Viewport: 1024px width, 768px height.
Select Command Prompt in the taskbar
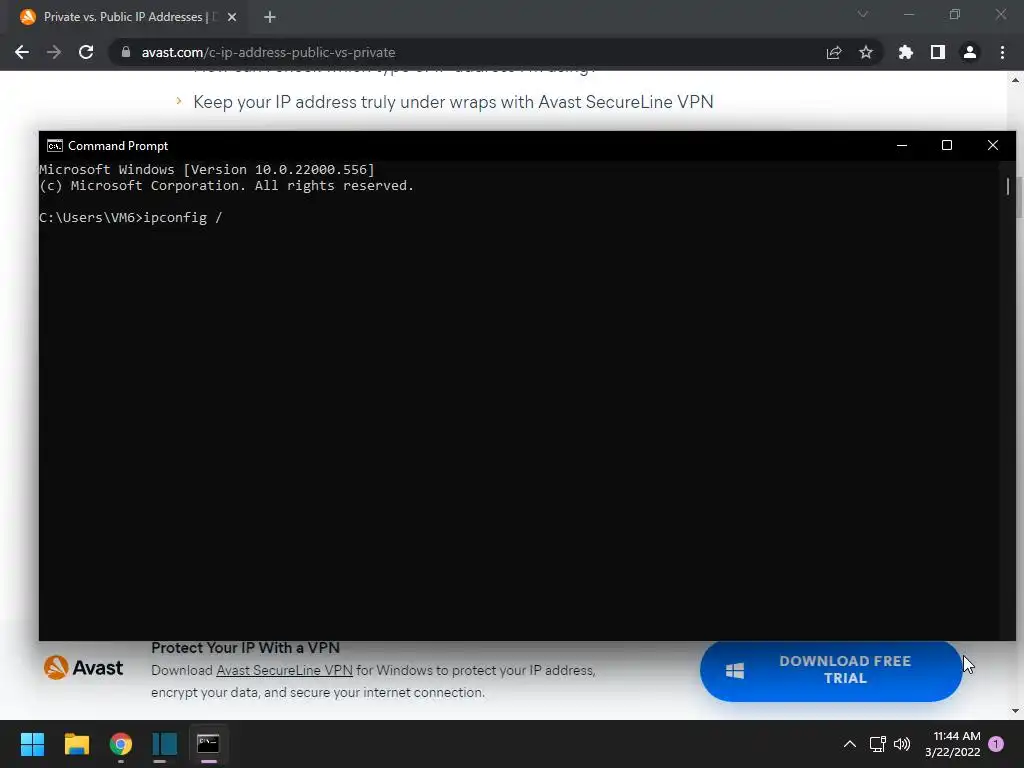[x=208, y=744]
